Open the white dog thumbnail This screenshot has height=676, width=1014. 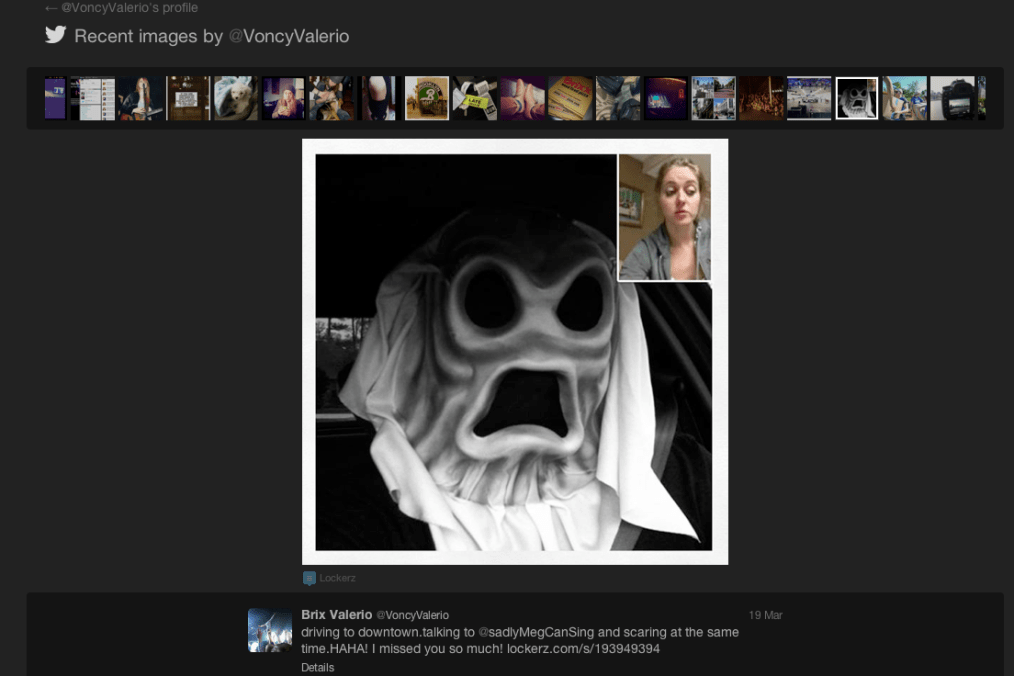[x=235, y=98]
